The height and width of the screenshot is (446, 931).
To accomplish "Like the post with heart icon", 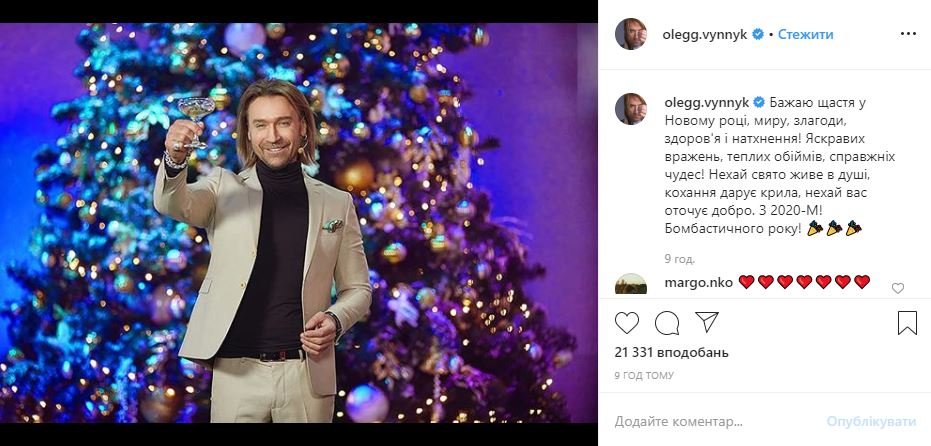I will click(x=627, y=323).
